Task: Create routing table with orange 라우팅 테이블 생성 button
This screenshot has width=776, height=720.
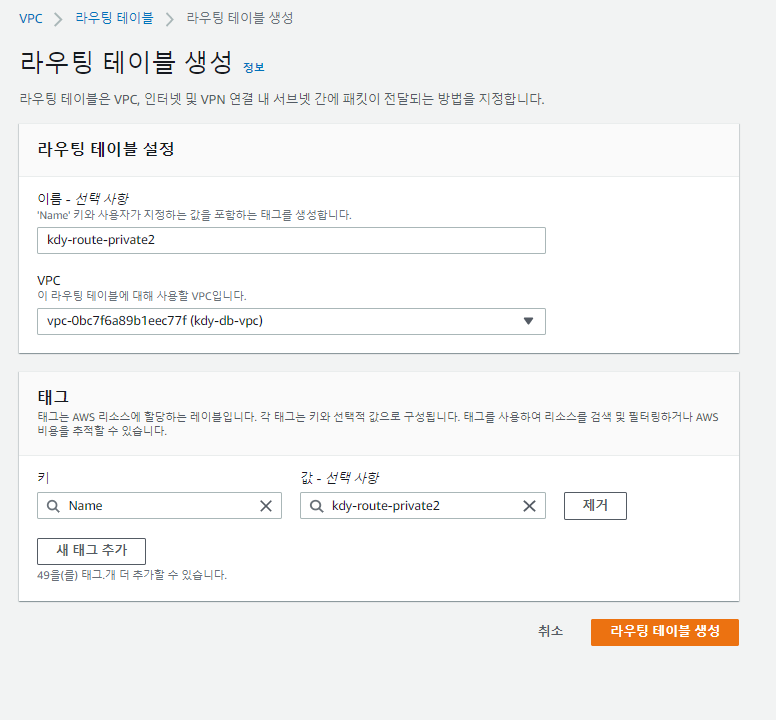Action: point(665,632)
